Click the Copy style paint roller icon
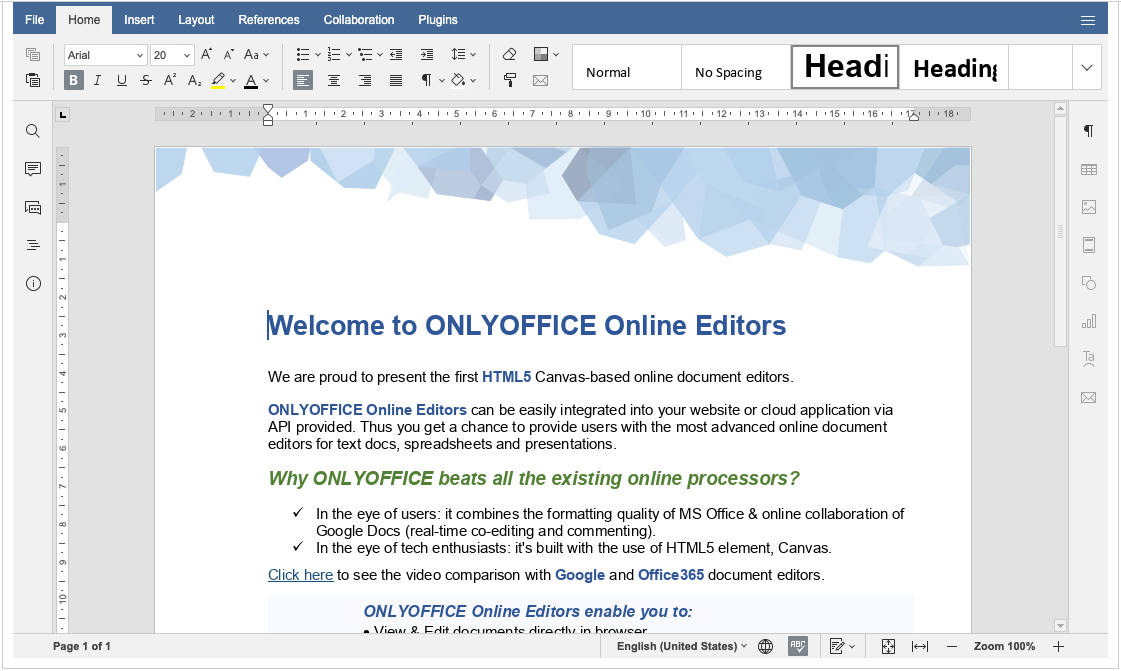The height and width of the screenshot is (671, 1121). pos(510,80)
